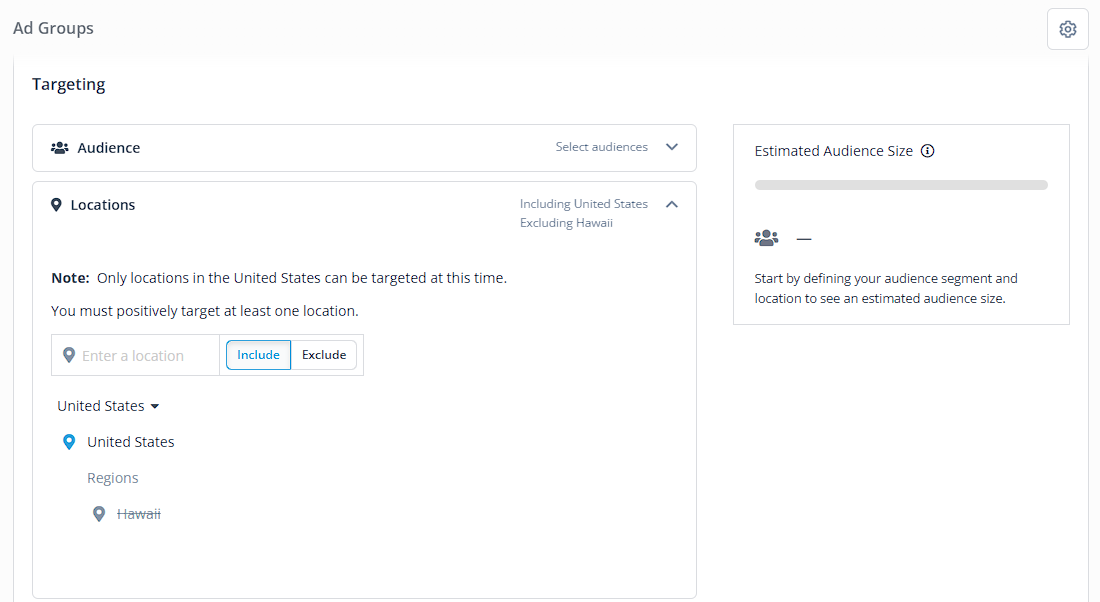Click the Locations pin icon in header
This screenshot has width=1100, height=602.
56,205
